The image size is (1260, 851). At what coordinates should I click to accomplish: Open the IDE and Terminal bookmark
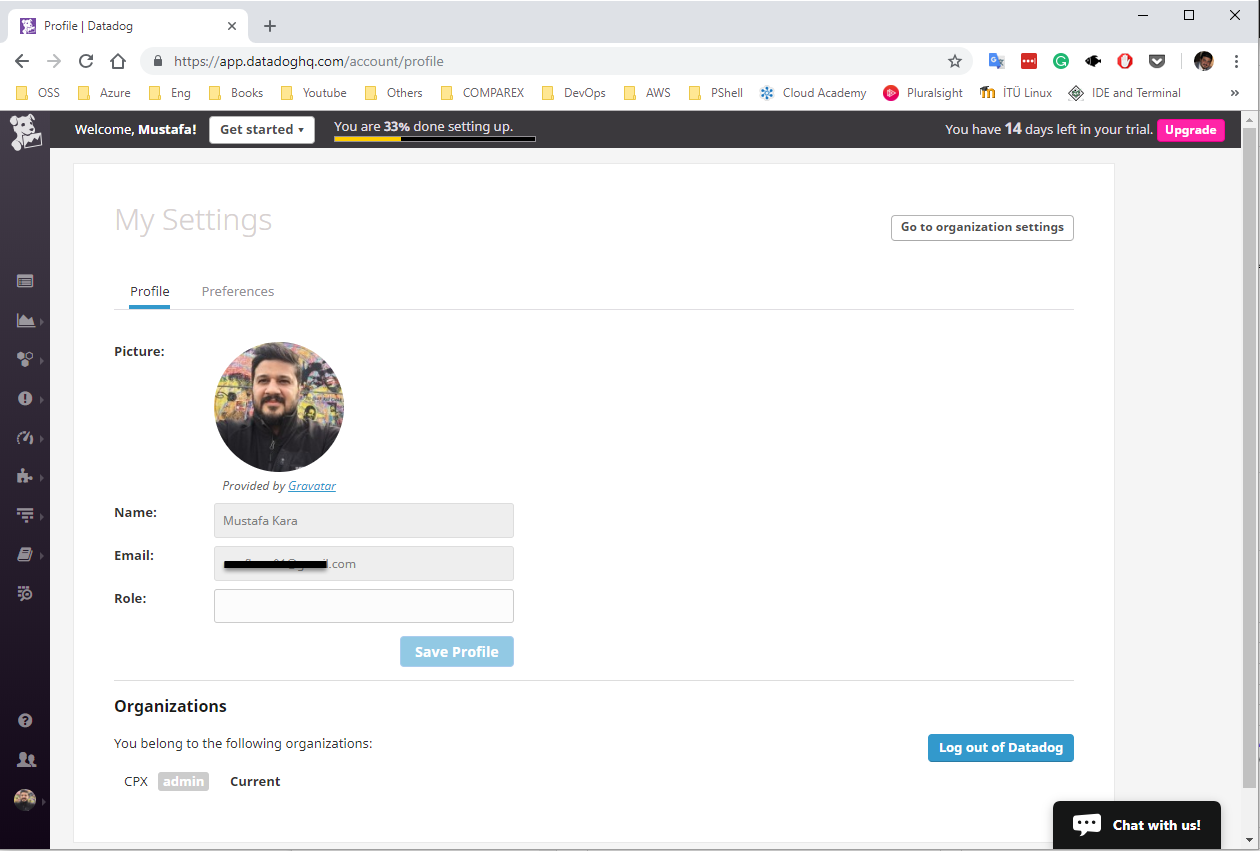[1124, 93]
